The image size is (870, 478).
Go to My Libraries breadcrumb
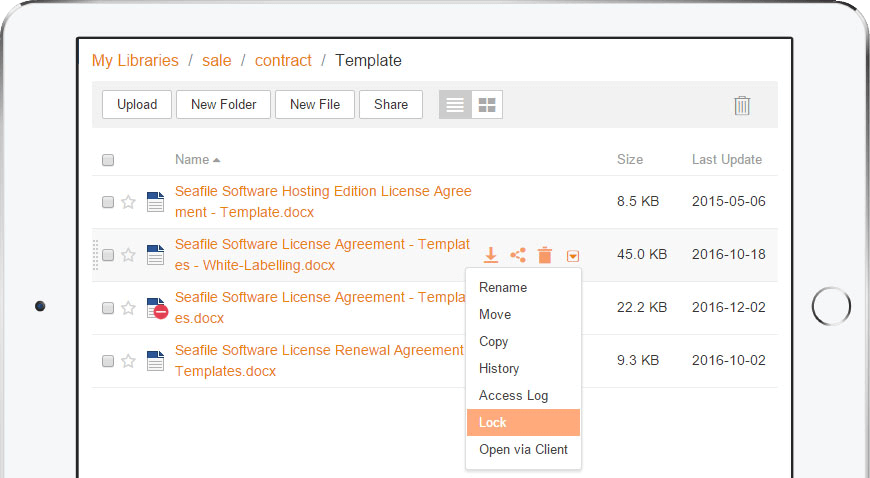pyautogui.click(x=135, y=60)
